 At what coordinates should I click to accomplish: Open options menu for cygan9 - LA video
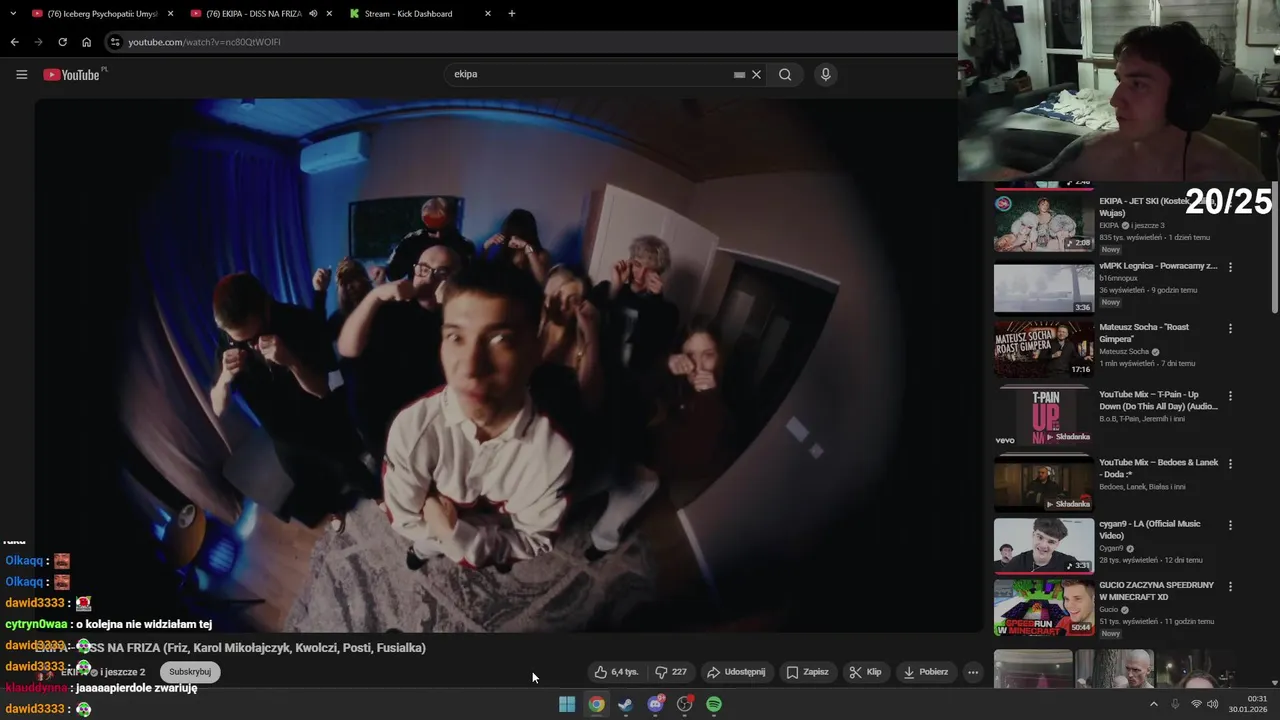click(1230, 525)
